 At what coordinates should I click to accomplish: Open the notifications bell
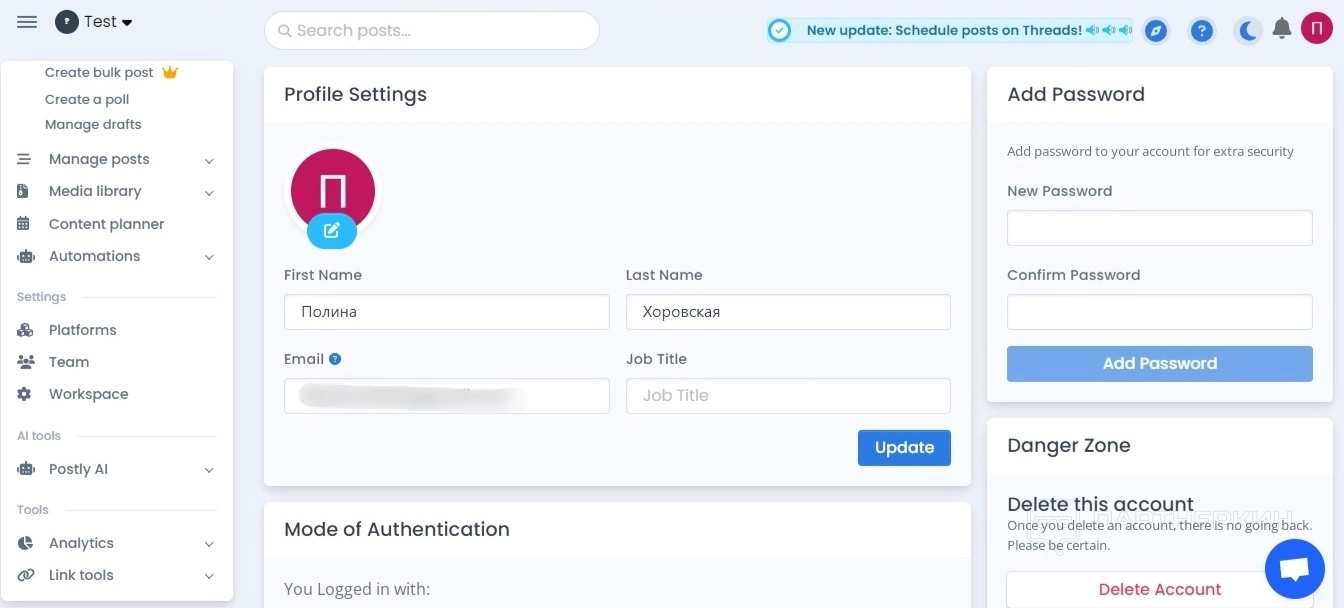point(1281,29)
